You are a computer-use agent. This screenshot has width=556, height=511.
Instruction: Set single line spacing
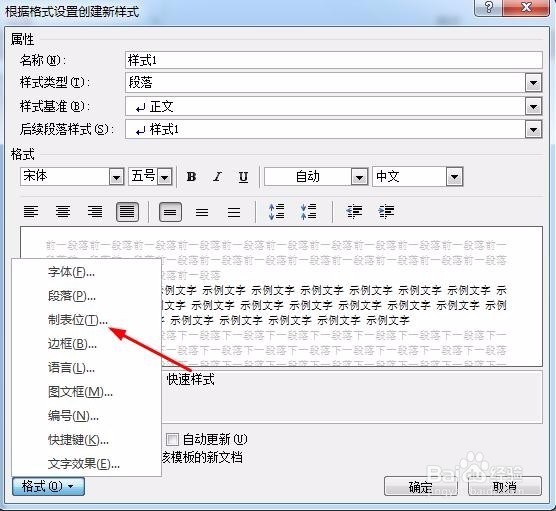170,212
